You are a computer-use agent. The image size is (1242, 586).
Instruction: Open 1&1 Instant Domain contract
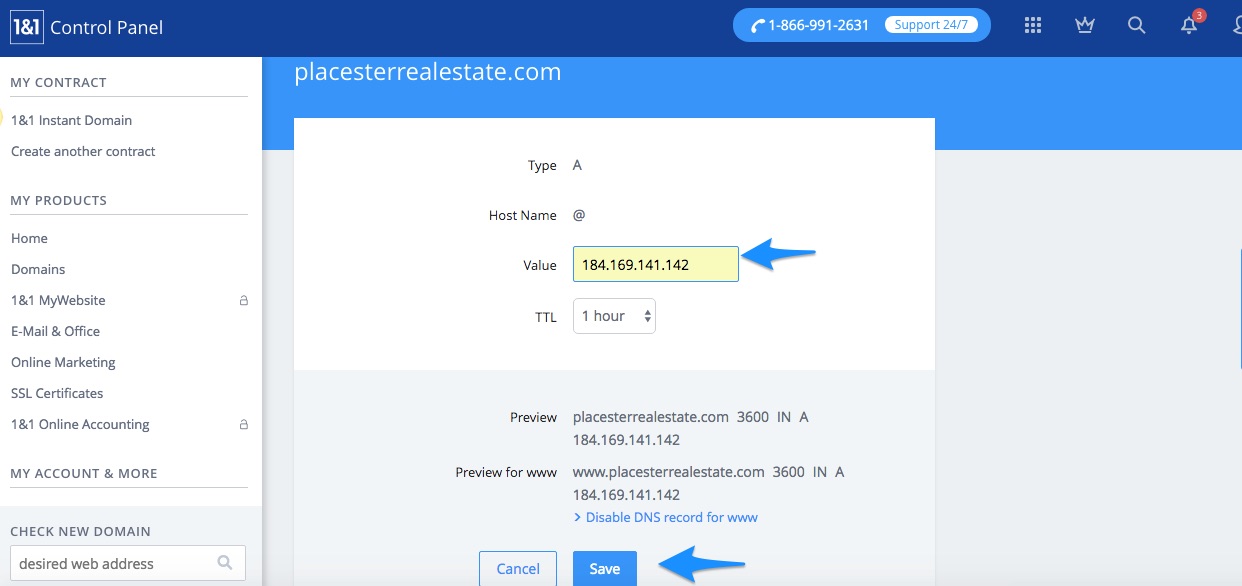[x=71, y=120]
